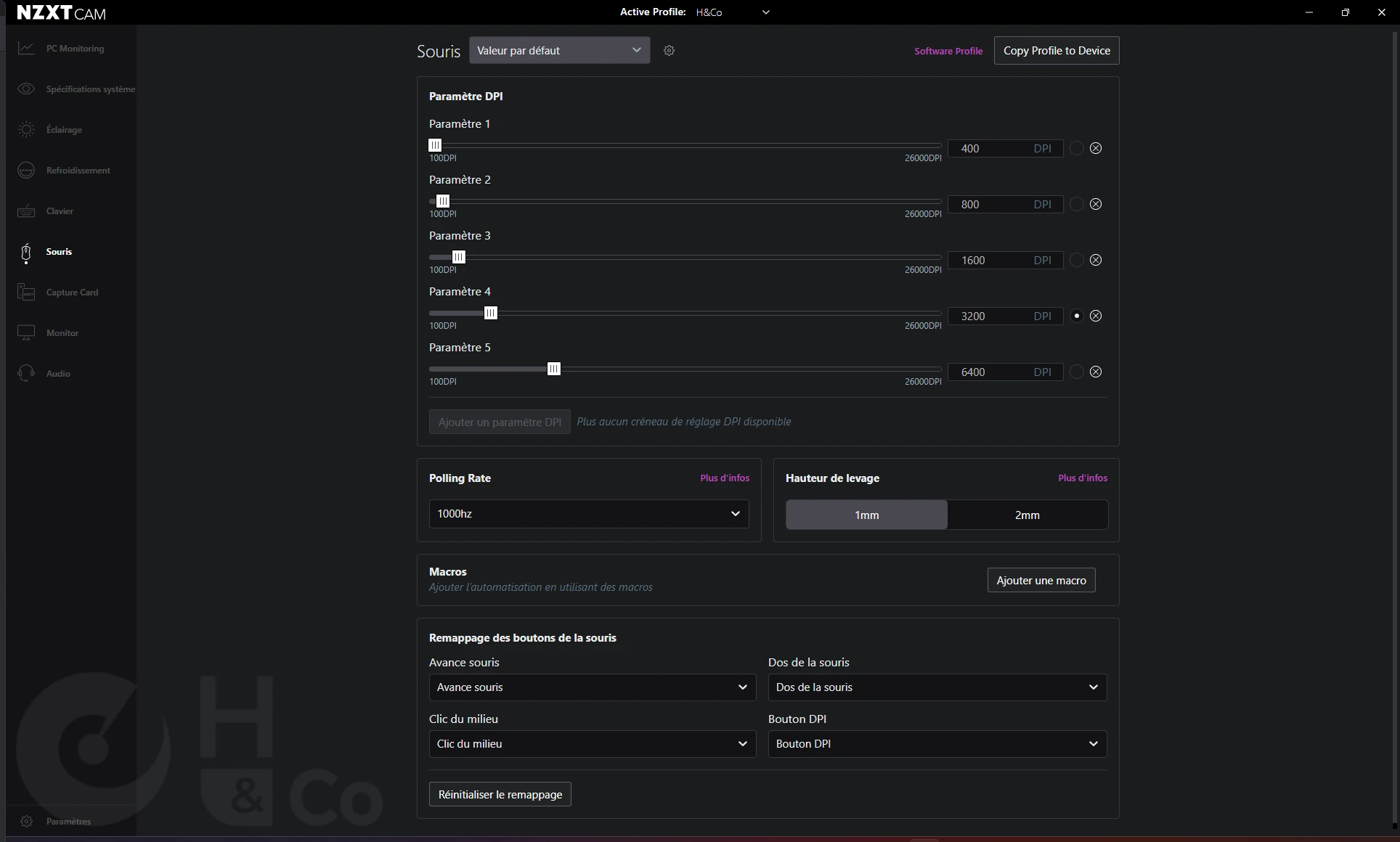Click Réinitialiser le remappage button
Image resolution: width=1400 pixels, height=842 pixels.
[x=500, y=794]
